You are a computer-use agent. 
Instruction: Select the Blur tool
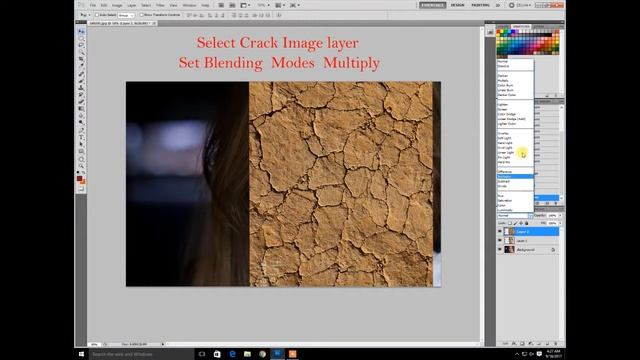pyautogui.click(x=81, y=116)
